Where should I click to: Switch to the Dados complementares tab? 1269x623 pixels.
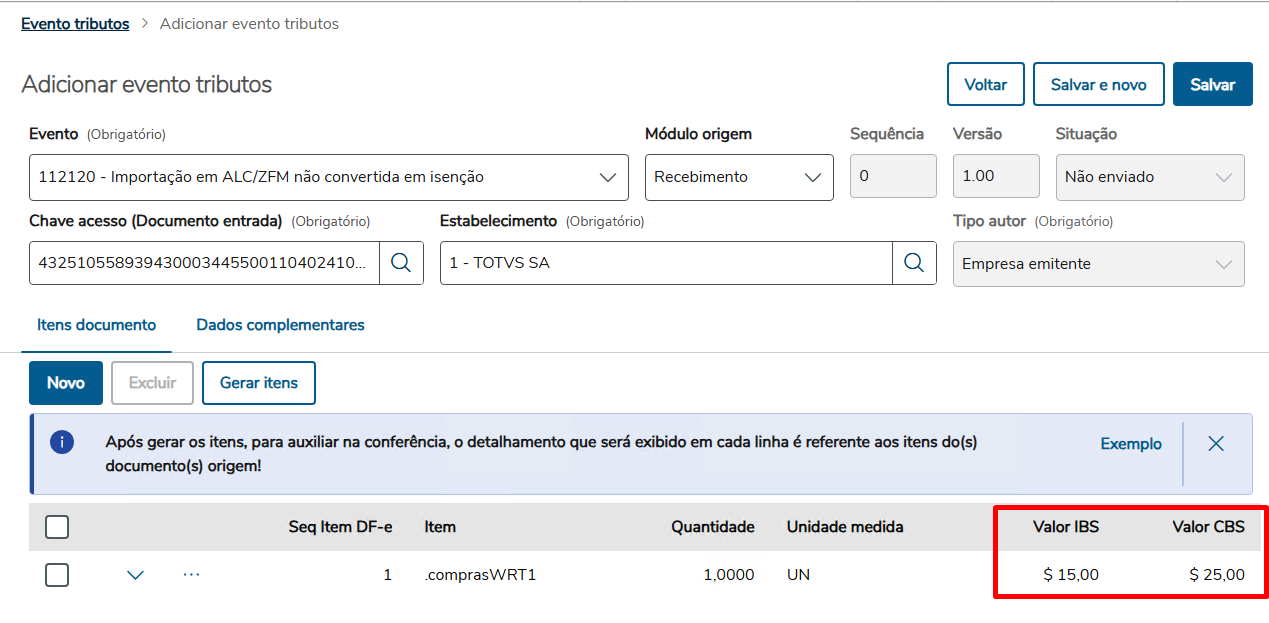click(280, 325)
